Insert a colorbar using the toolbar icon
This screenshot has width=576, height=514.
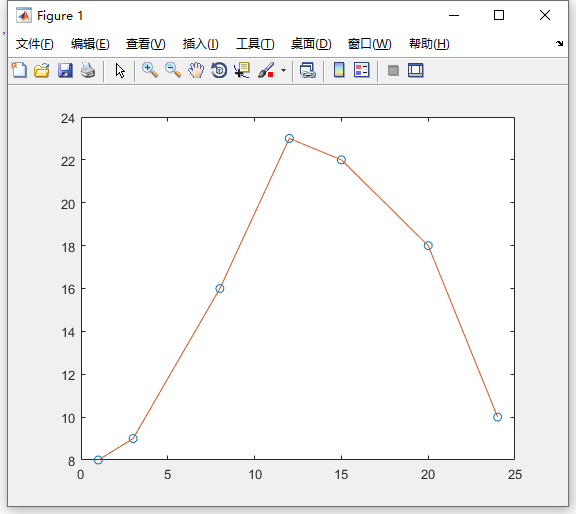tap(339, 70)
